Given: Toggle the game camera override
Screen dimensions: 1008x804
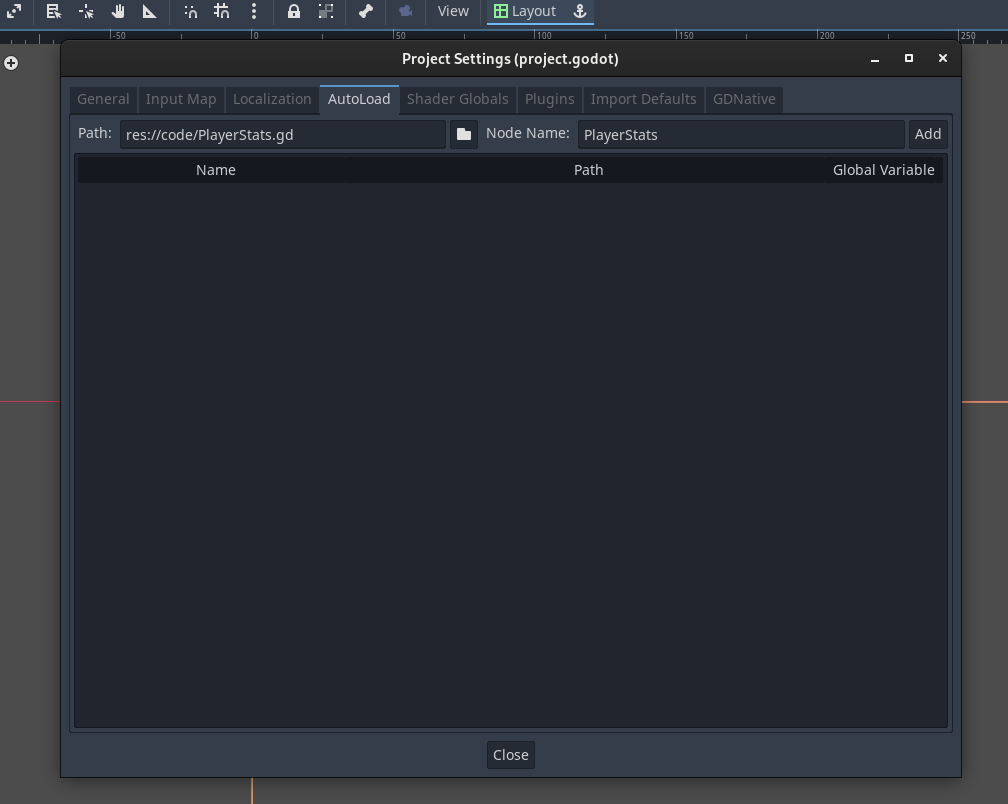Looking at the screenshot, I should [405, 11].
